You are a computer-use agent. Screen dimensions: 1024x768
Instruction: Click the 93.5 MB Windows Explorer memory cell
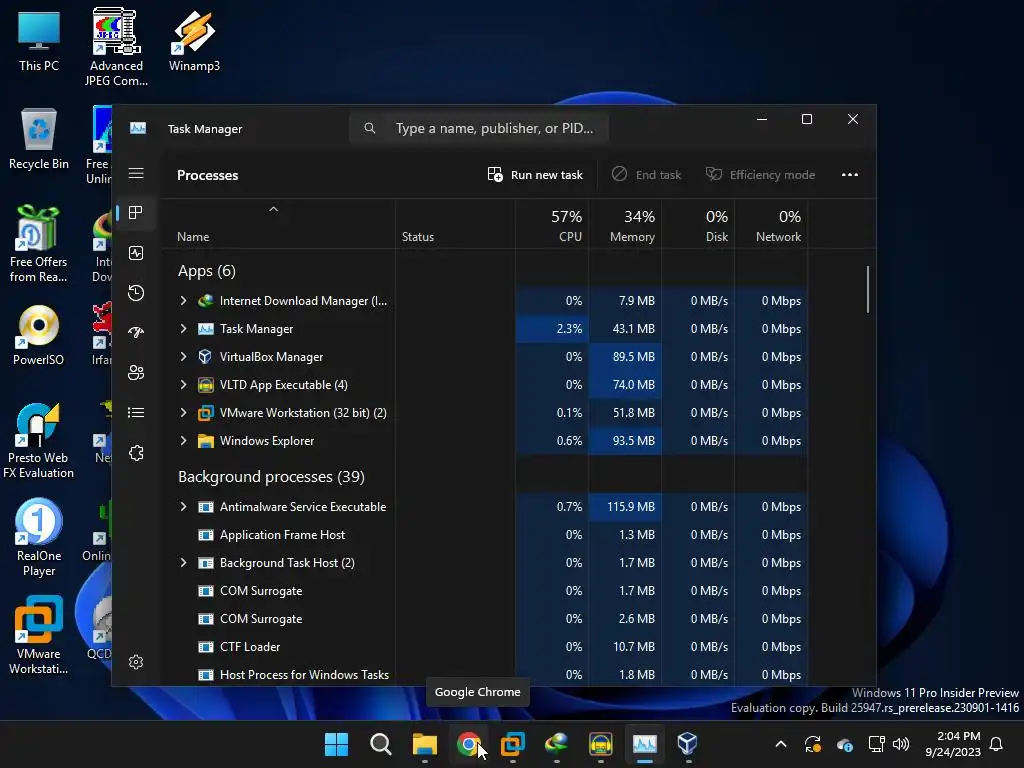[x=626, y=441]
